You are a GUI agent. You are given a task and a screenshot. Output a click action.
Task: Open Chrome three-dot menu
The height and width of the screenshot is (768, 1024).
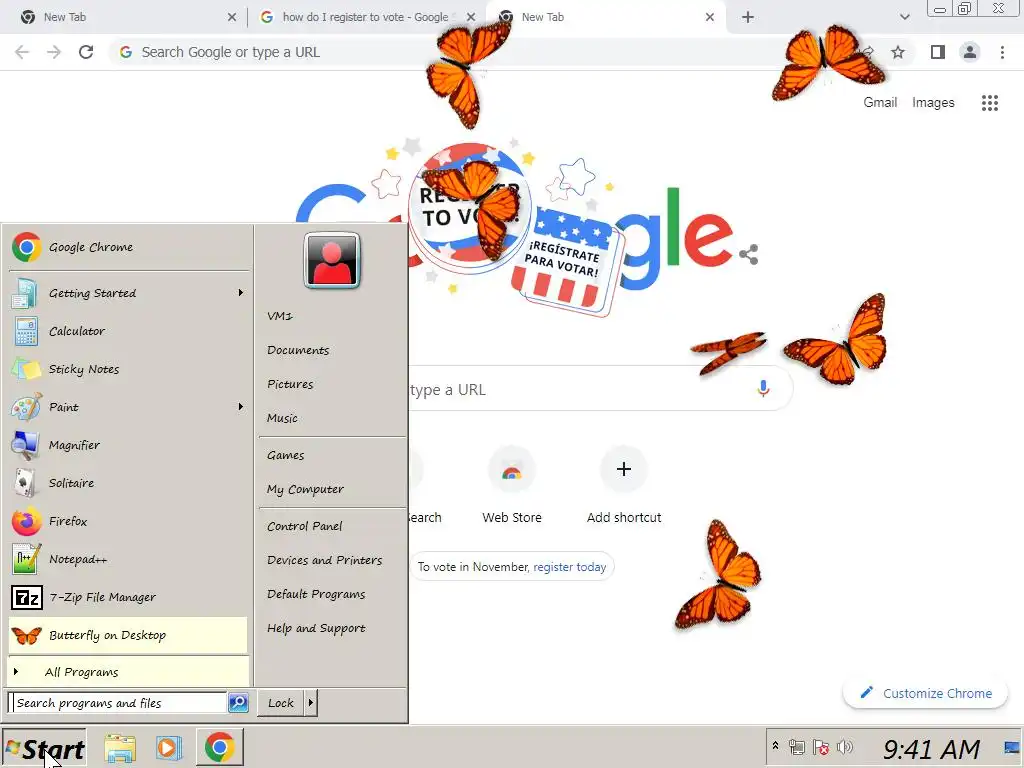coord(1002,52)
